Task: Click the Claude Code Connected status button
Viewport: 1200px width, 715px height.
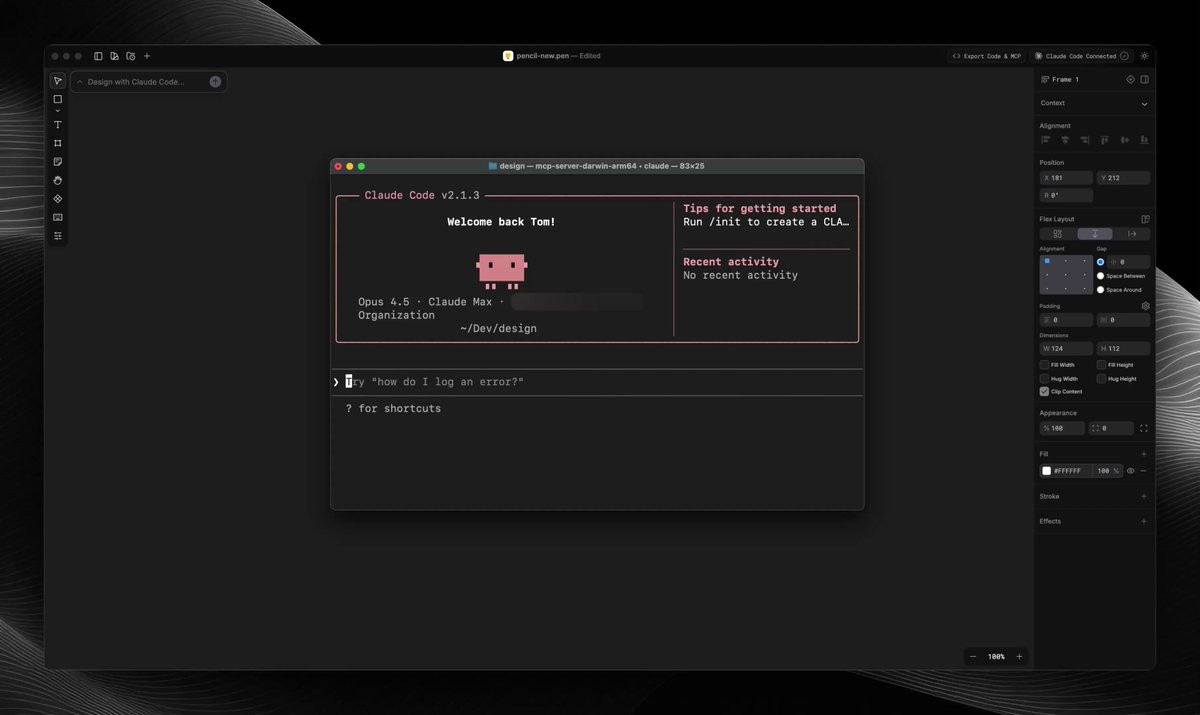Action: (1081, 56)
